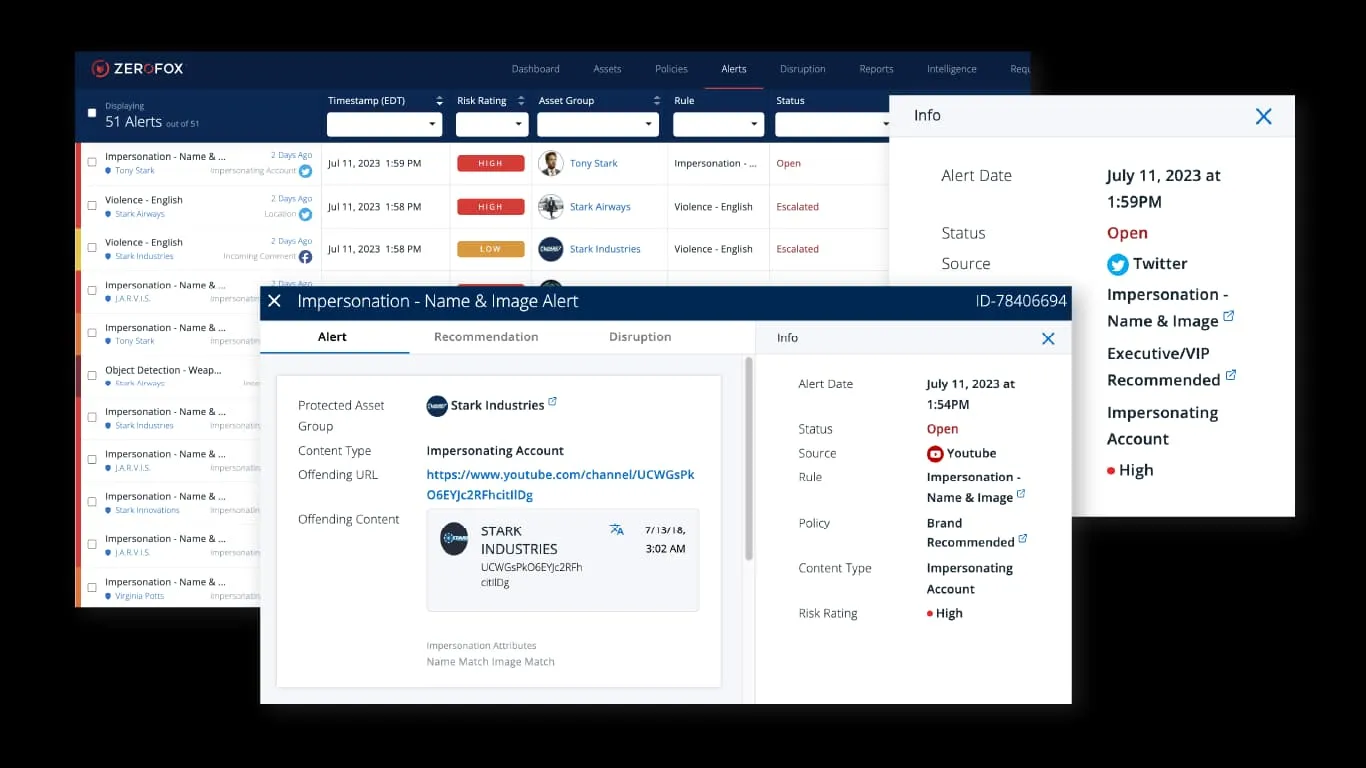
Task: Check the Impersonation alert box for Stark Industries
Action: click(x=92, y=418)
